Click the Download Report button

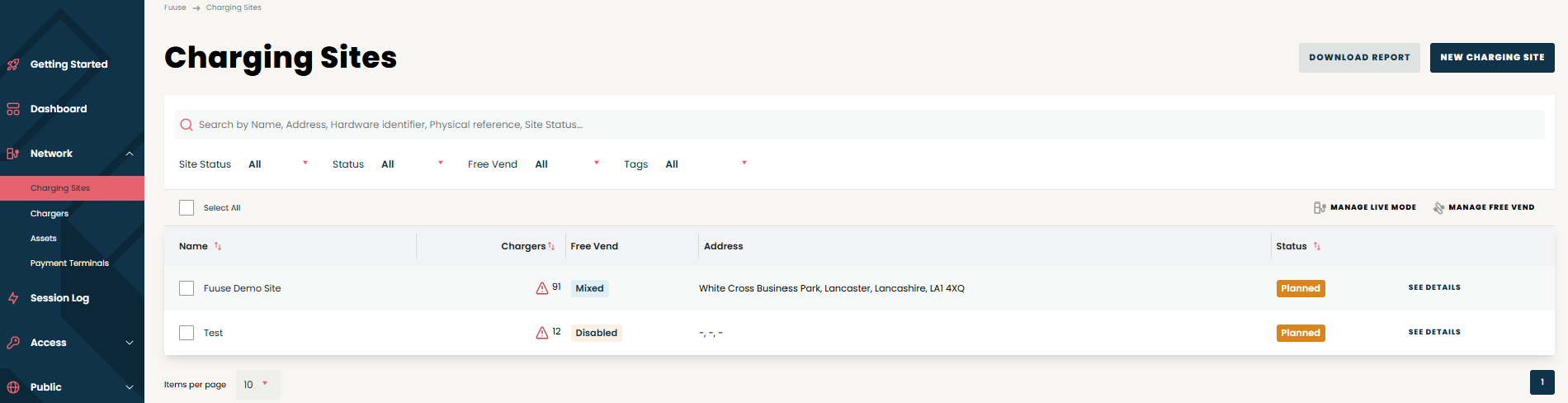1359,58
